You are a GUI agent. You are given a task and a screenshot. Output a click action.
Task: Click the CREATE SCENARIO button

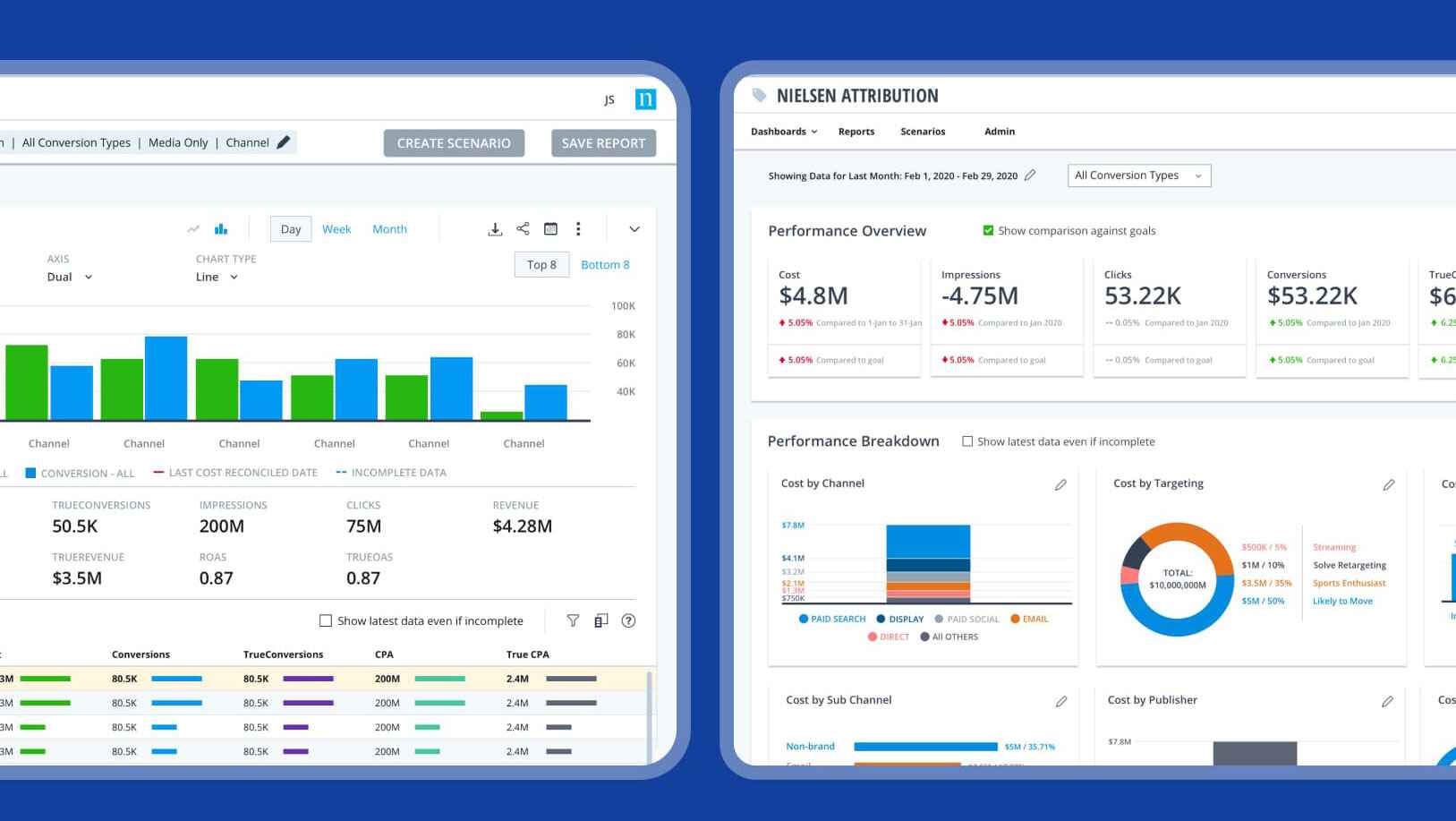point(454,143)
